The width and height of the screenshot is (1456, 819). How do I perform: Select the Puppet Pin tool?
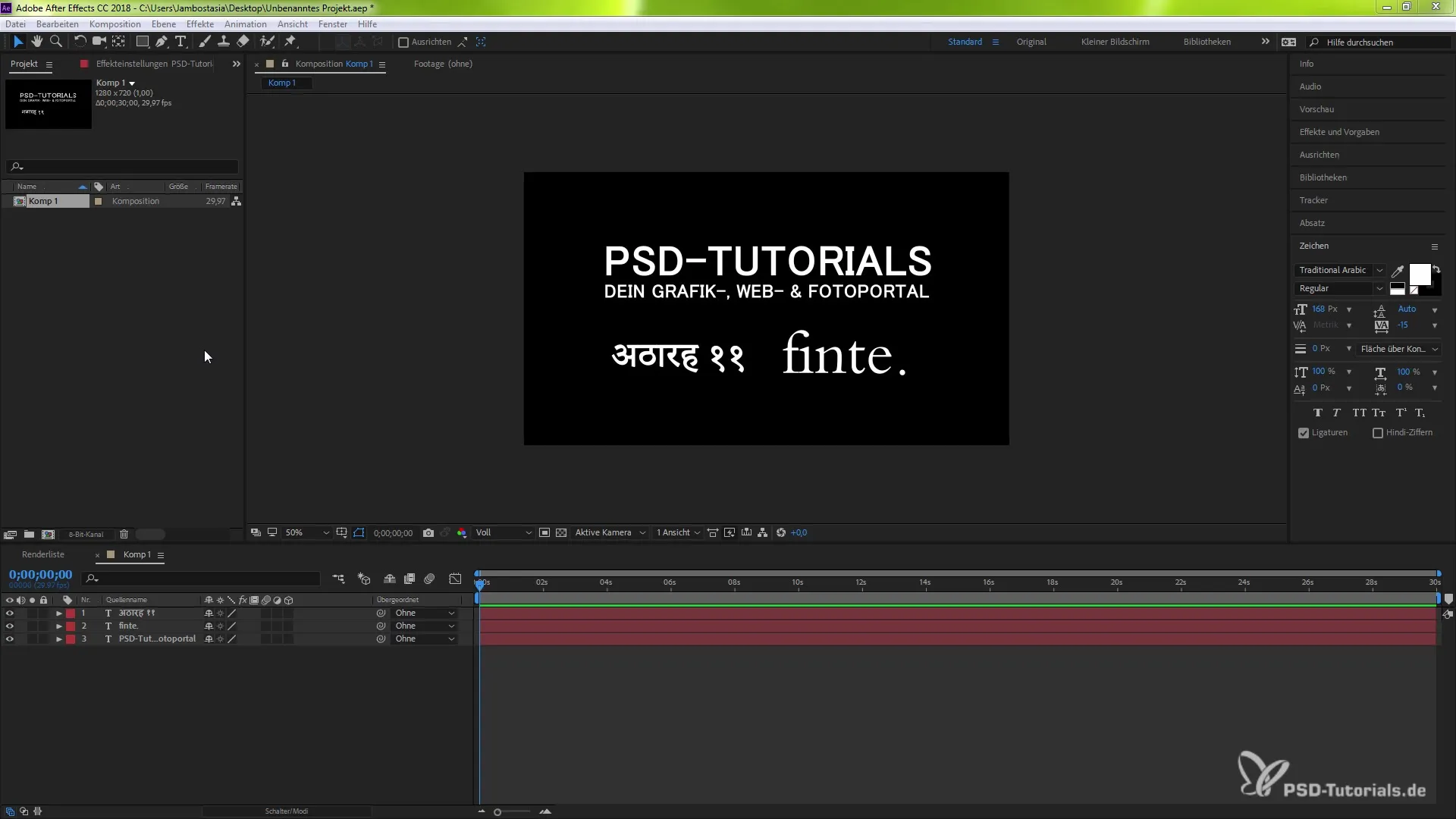[x=290, y=42]
